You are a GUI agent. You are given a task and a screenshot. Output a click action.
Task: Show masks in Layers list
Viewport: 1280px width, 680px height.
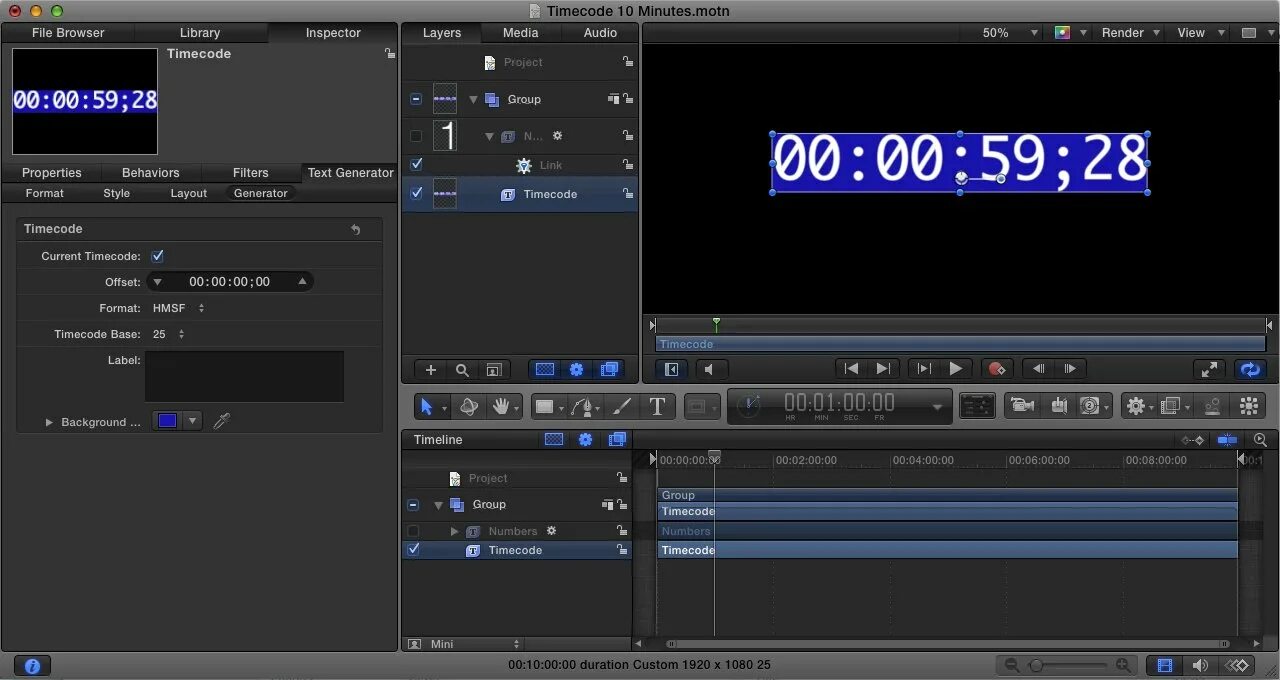(544, 369)
